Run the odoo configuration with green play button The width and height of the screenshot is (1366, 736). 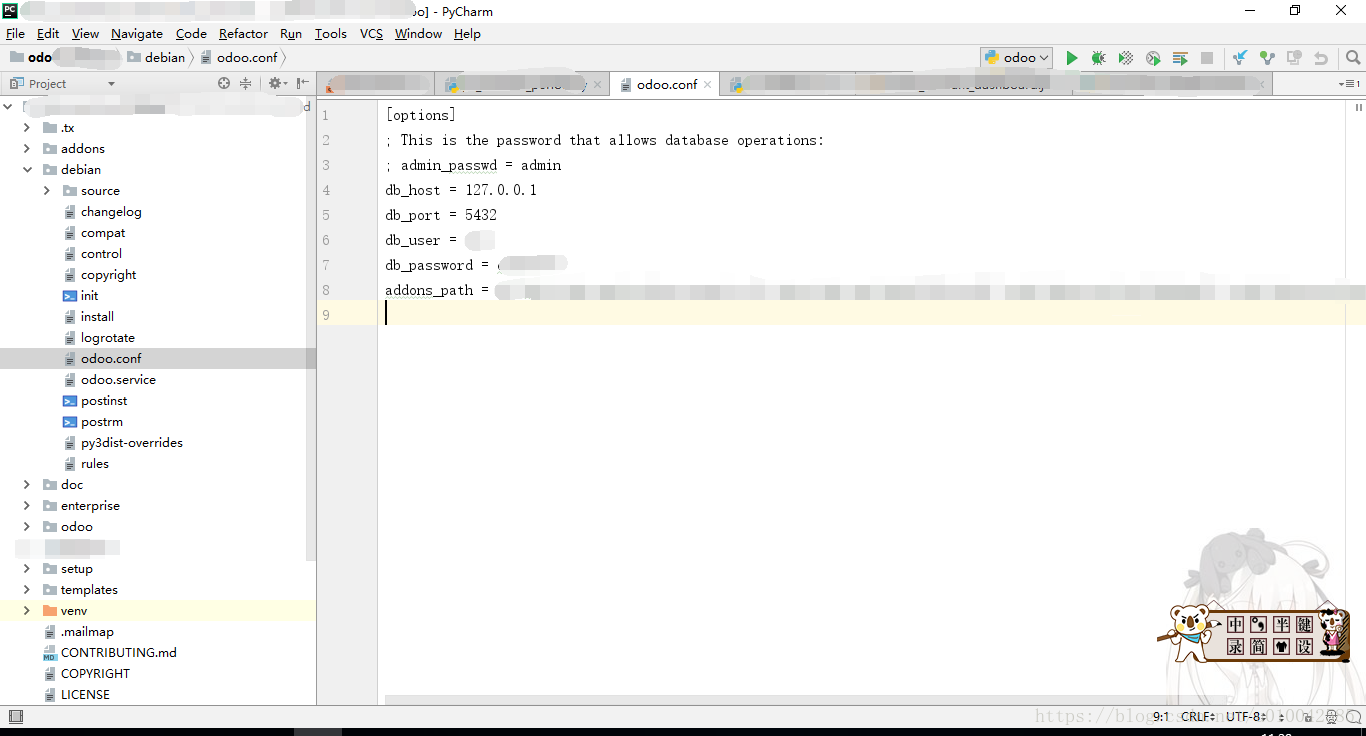click(x=1072, y=58)
